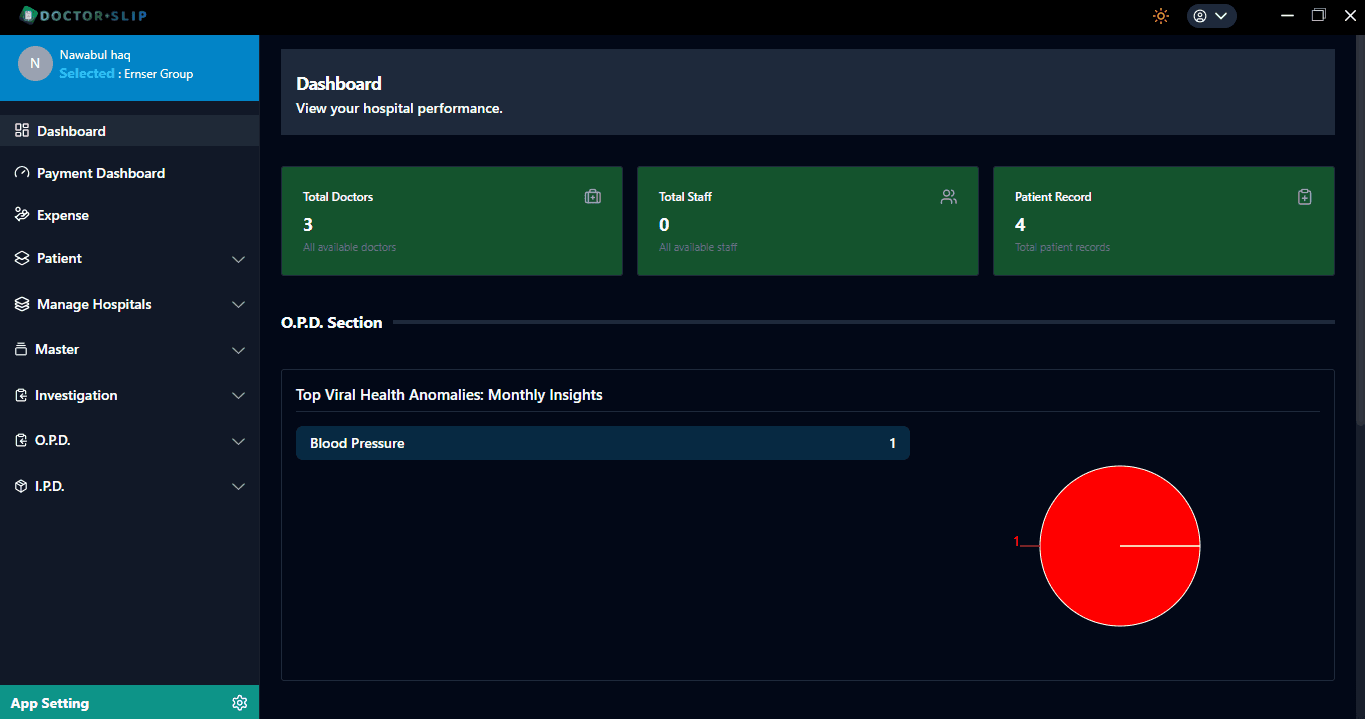Expand the Manage Hospitals section chevron
Screen dimensions: 1365x719
click(238, 305)
